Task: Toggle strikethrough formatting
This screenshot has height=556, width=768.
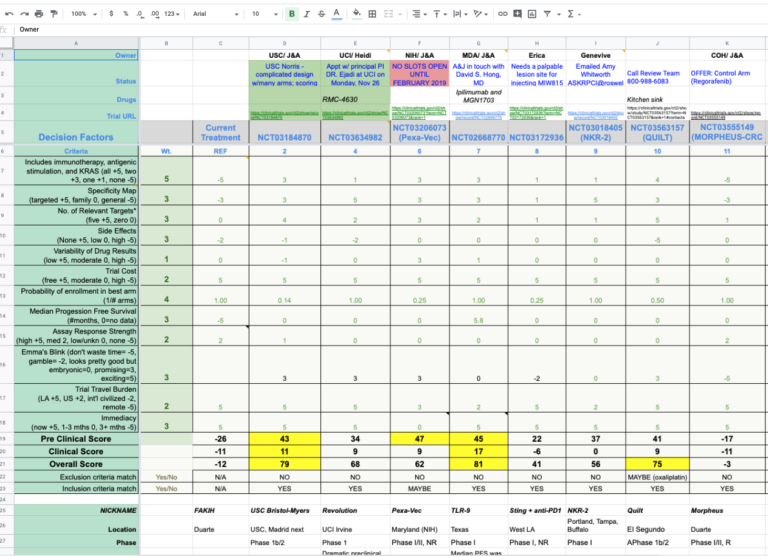Action: pos(321,14)
